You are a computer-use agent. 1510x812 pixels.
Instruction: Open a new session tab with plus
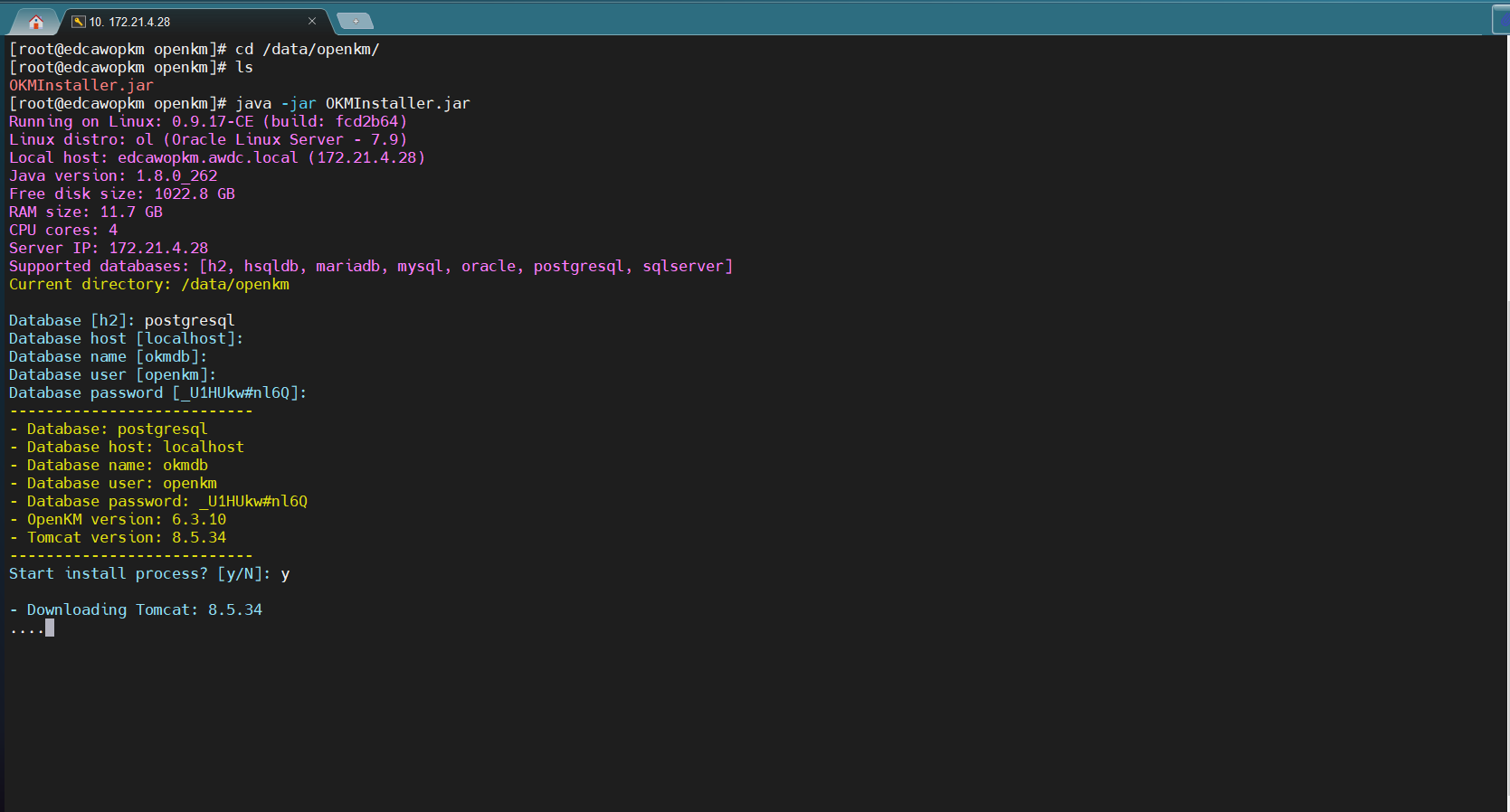point(355,21)
